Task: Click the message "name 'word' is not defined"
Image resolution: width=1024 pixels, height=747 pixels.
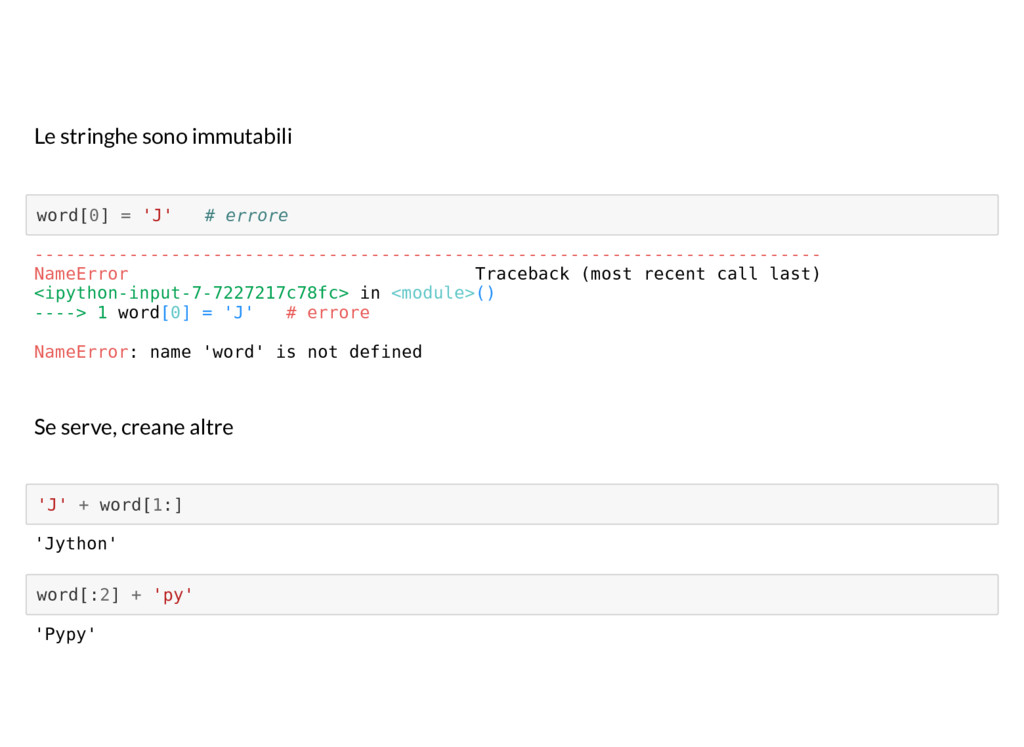Action: pos(286,352)
